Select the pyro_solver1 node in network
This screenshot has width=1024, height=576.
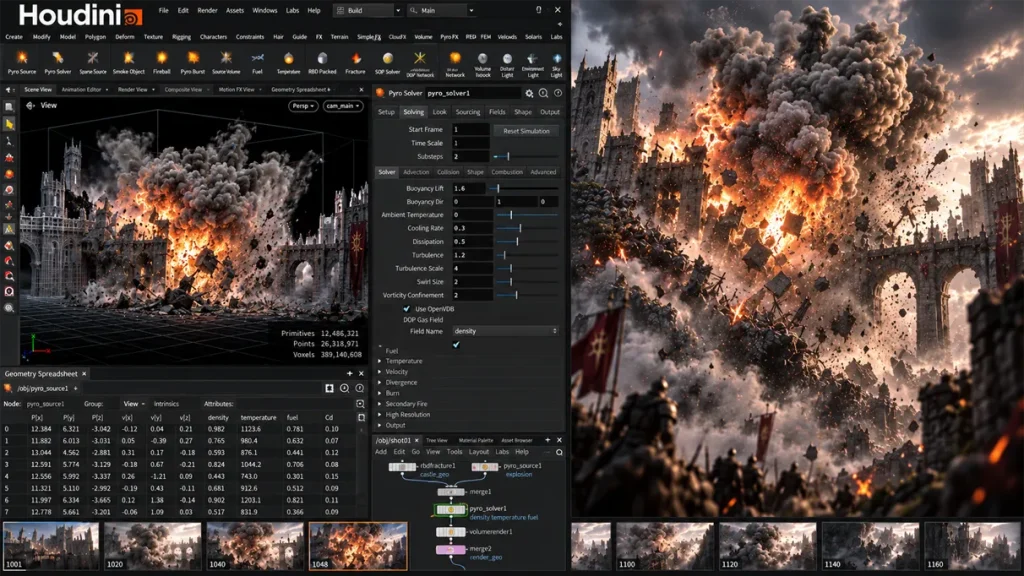(451, 509)
